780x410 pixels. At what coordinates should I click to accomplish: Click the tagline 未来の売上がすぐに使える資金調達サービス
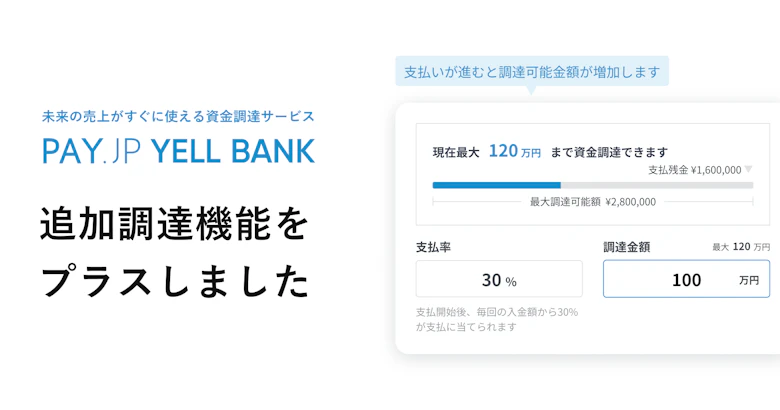(178, 115)
